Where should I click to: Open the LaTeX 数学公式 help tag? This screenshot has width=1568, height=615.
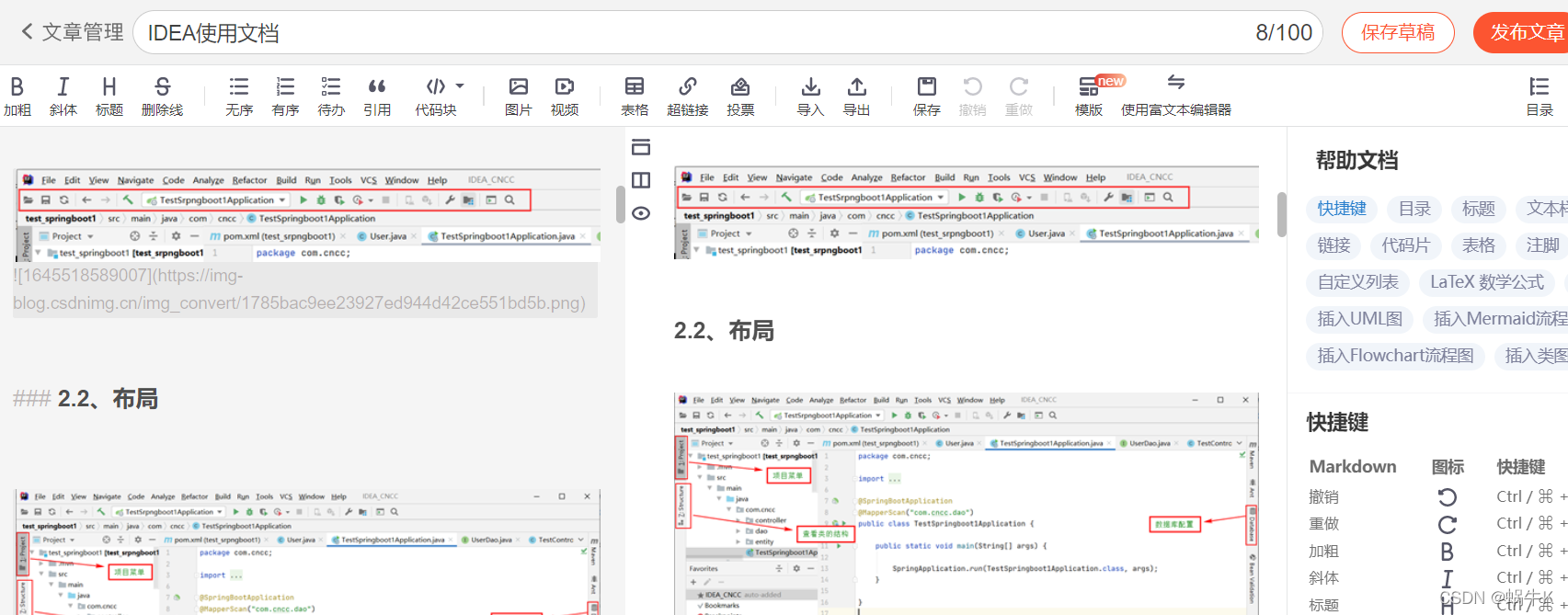coord(1487,282)
